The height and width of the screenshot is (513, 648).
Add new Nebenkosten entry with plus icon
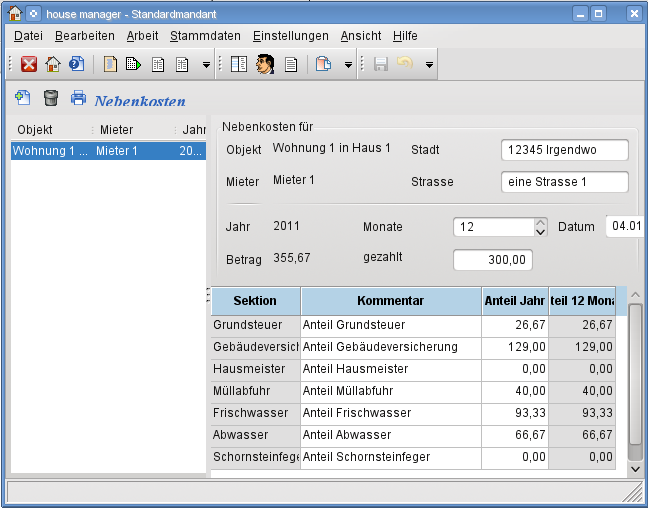(22, 98)
